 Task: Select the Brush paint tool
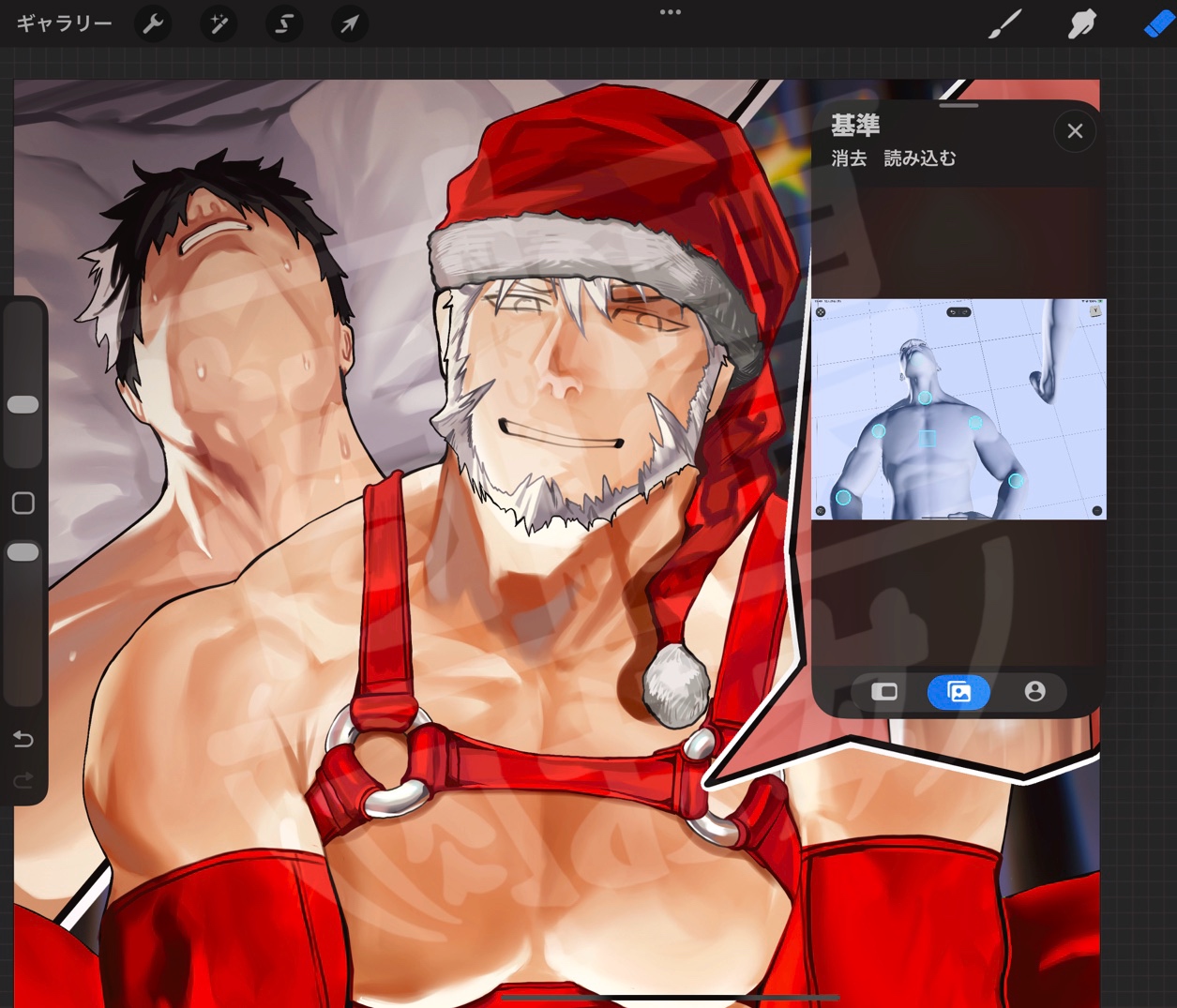[1004, 24]
